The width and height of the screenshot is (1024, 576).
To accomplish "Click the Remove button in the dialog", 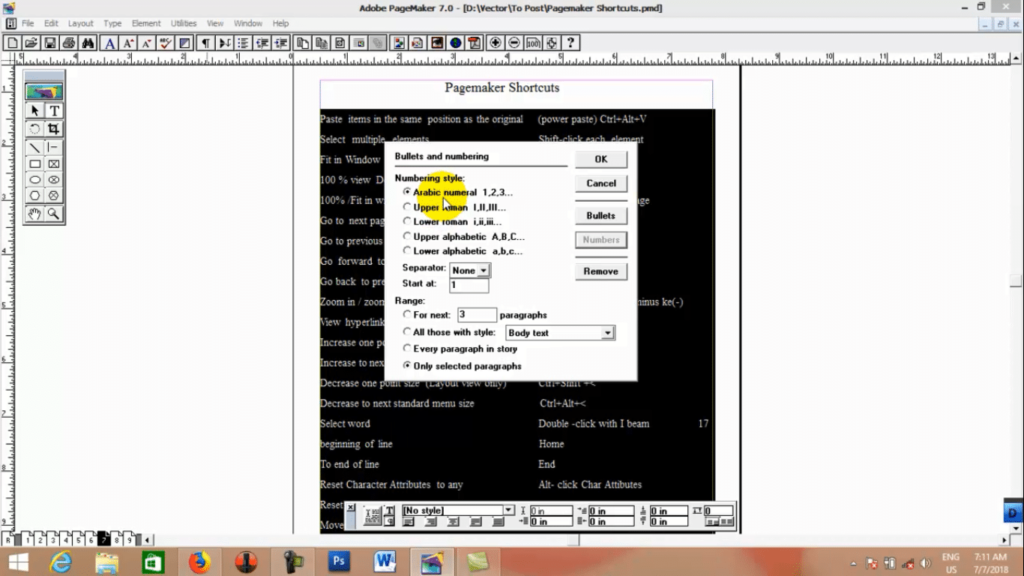I will click(x=601, y=271).
